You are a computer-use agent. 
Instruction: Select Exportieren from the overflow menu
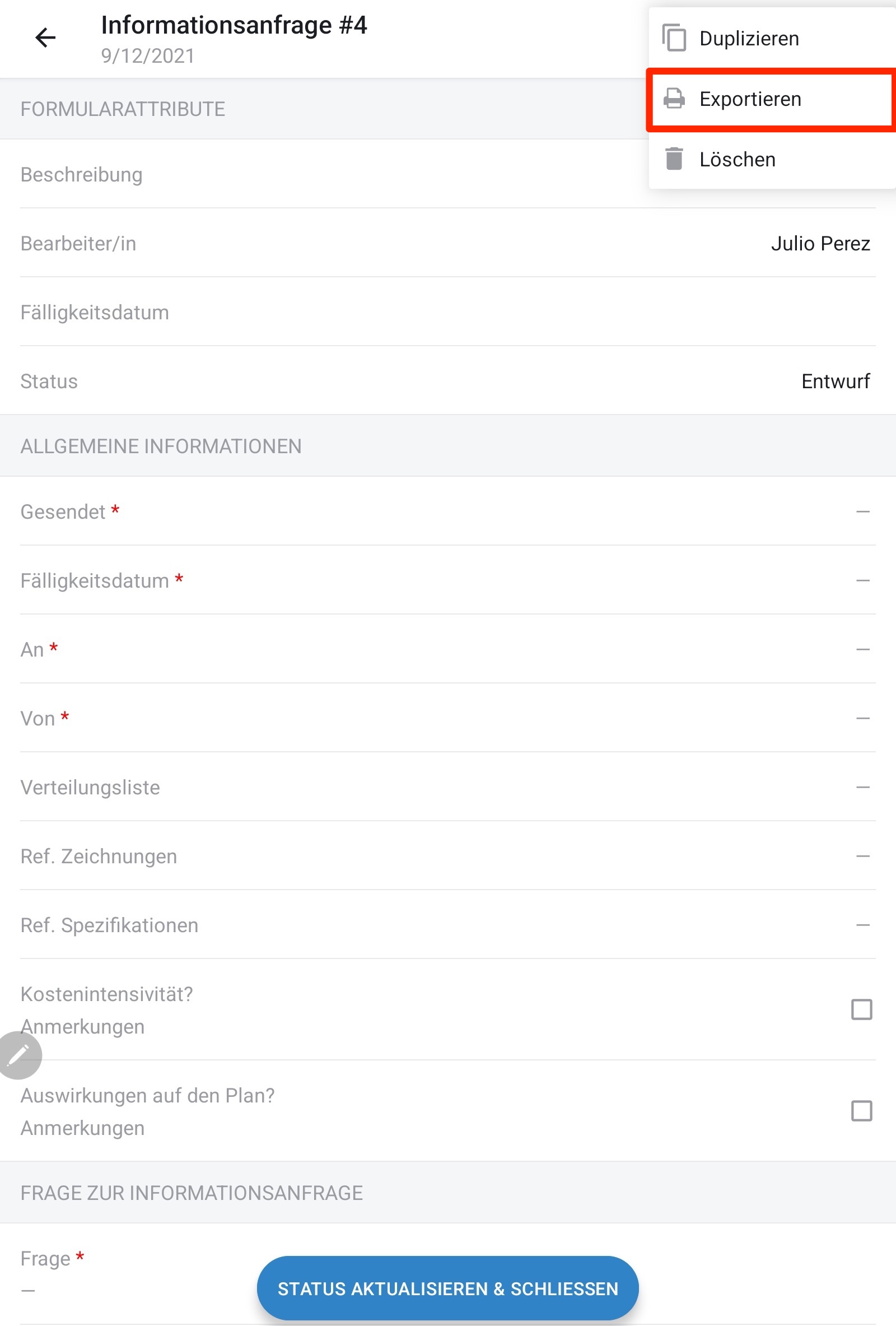point(750,99)
